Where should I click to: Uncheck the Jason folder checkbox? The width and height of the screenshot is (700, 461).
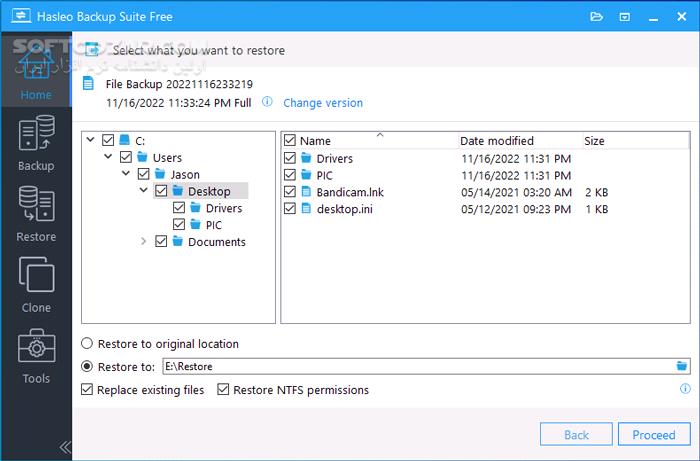coord(143,174)
